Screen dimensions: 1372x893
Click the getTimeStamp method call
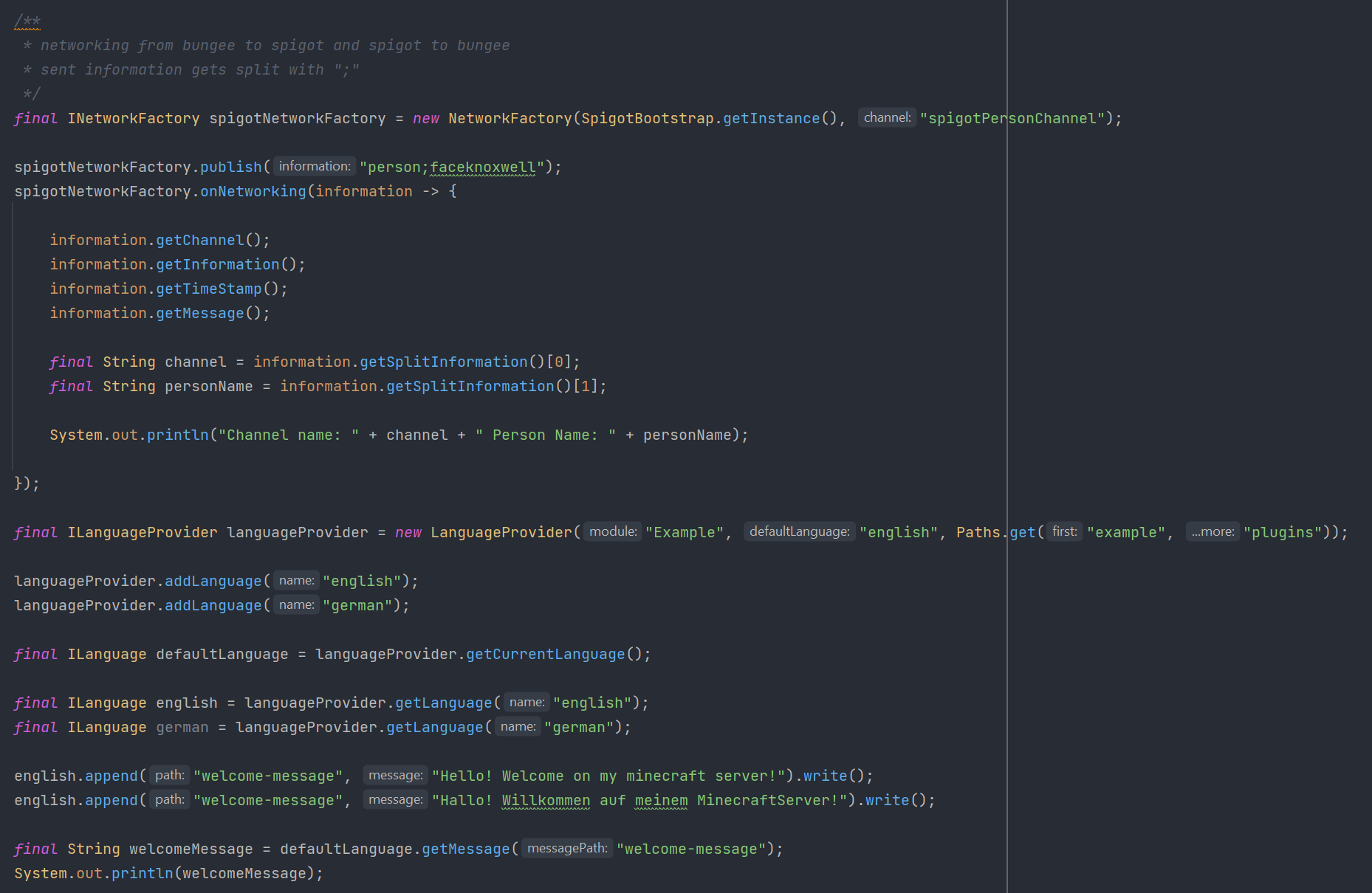coord(209,289)
